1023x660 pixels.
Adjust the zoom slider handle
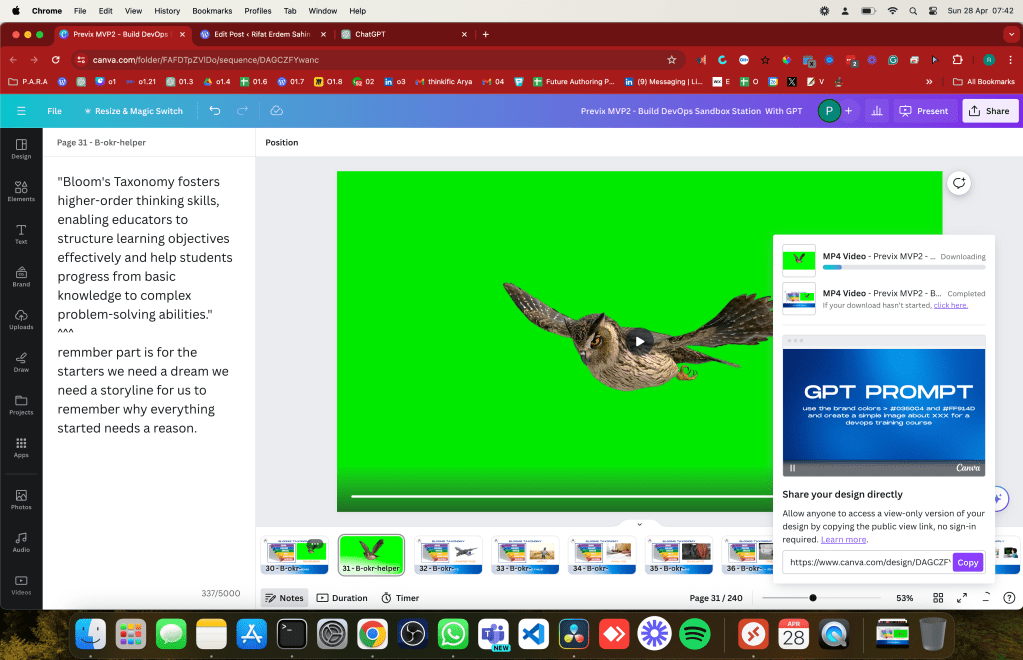(x=813, y=597)
